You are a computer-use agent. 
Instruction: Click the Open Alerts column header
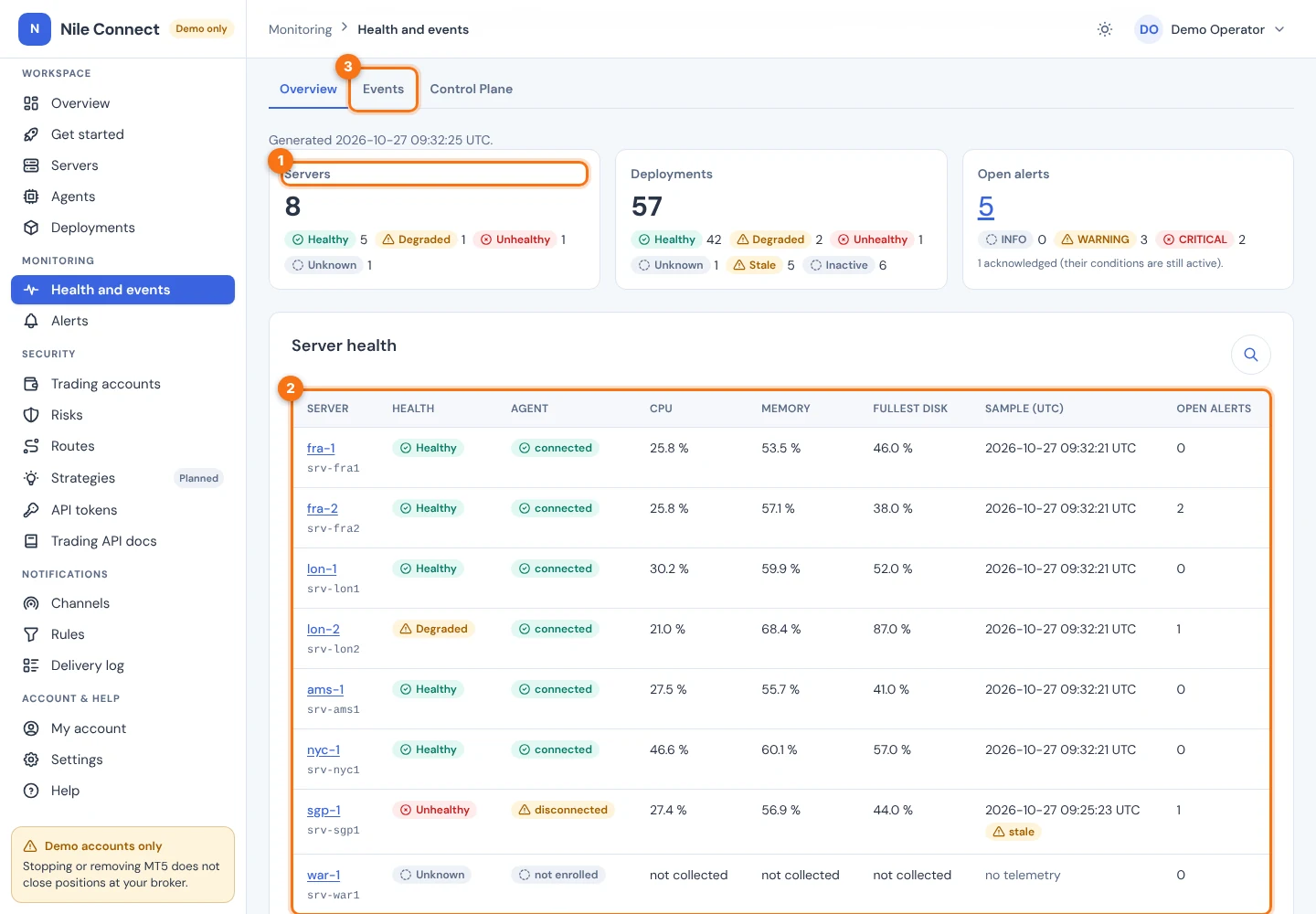1214,409
